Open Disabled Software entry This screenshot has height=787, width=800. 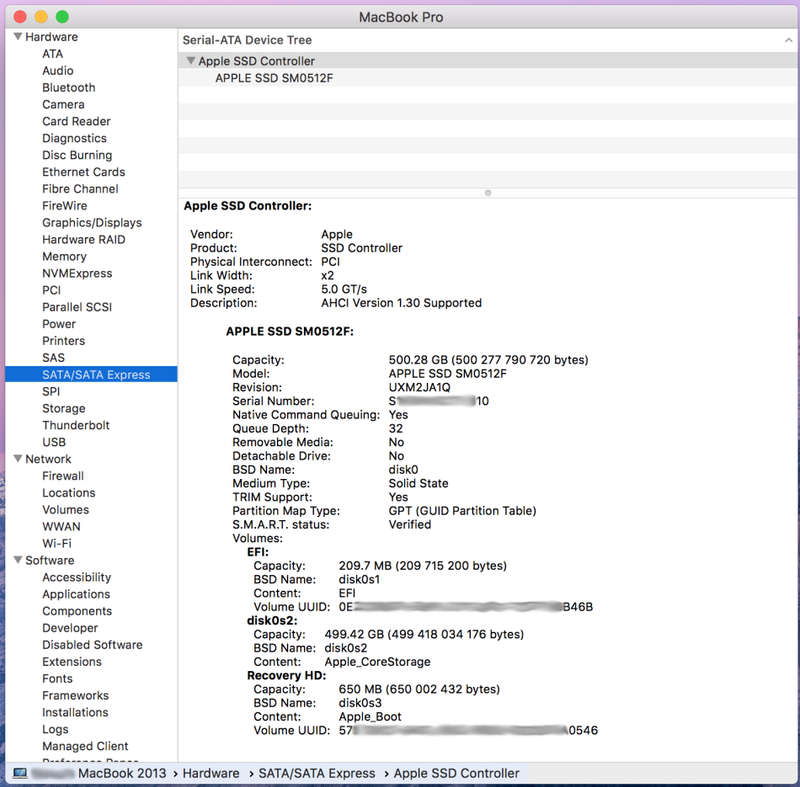(92, 644)
